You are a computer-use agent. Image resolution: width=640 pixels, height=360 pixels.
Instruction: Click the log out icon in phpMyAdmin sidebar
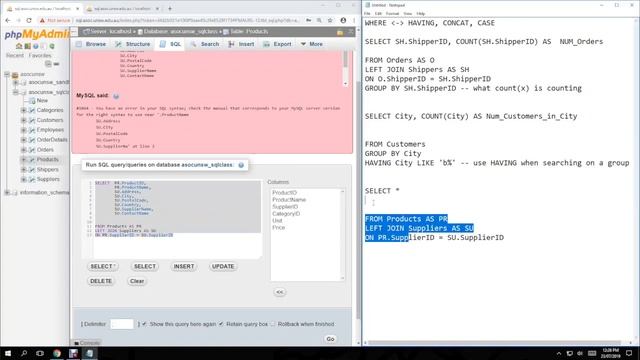click(x=27, y=46)
